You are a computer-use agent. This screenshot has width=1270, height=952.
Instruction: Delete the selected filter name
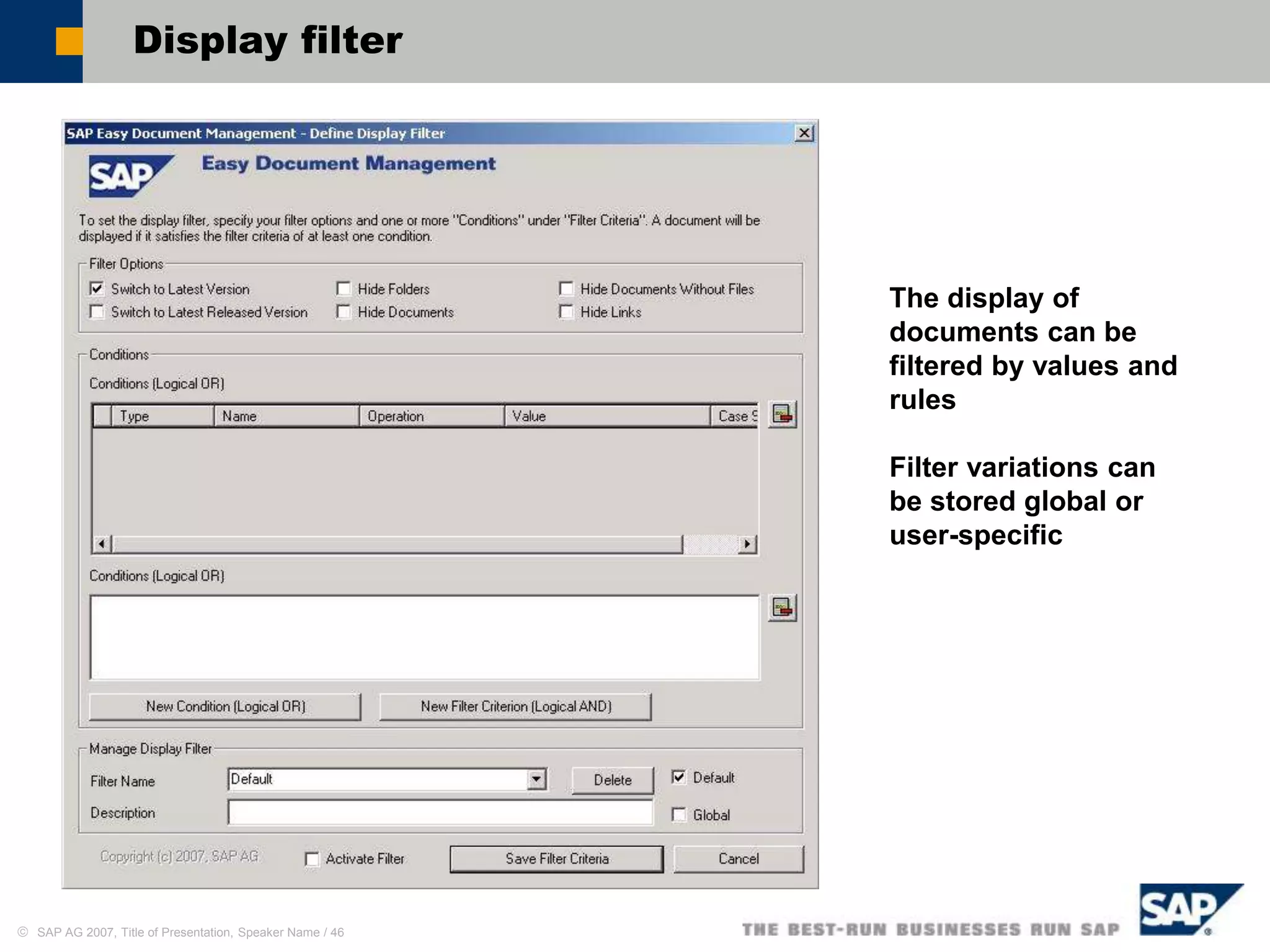(x=613, y=780)
